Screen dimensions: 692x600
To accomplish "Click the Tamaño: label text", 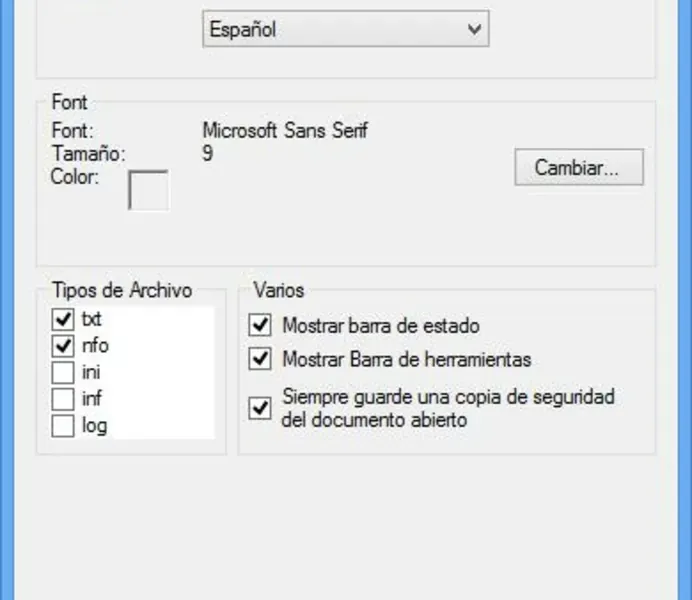I will click(x=88, y=154).
